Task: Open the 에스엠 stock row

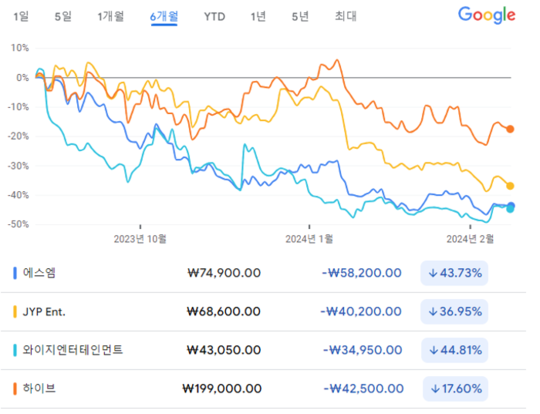Action: (263, 273)
